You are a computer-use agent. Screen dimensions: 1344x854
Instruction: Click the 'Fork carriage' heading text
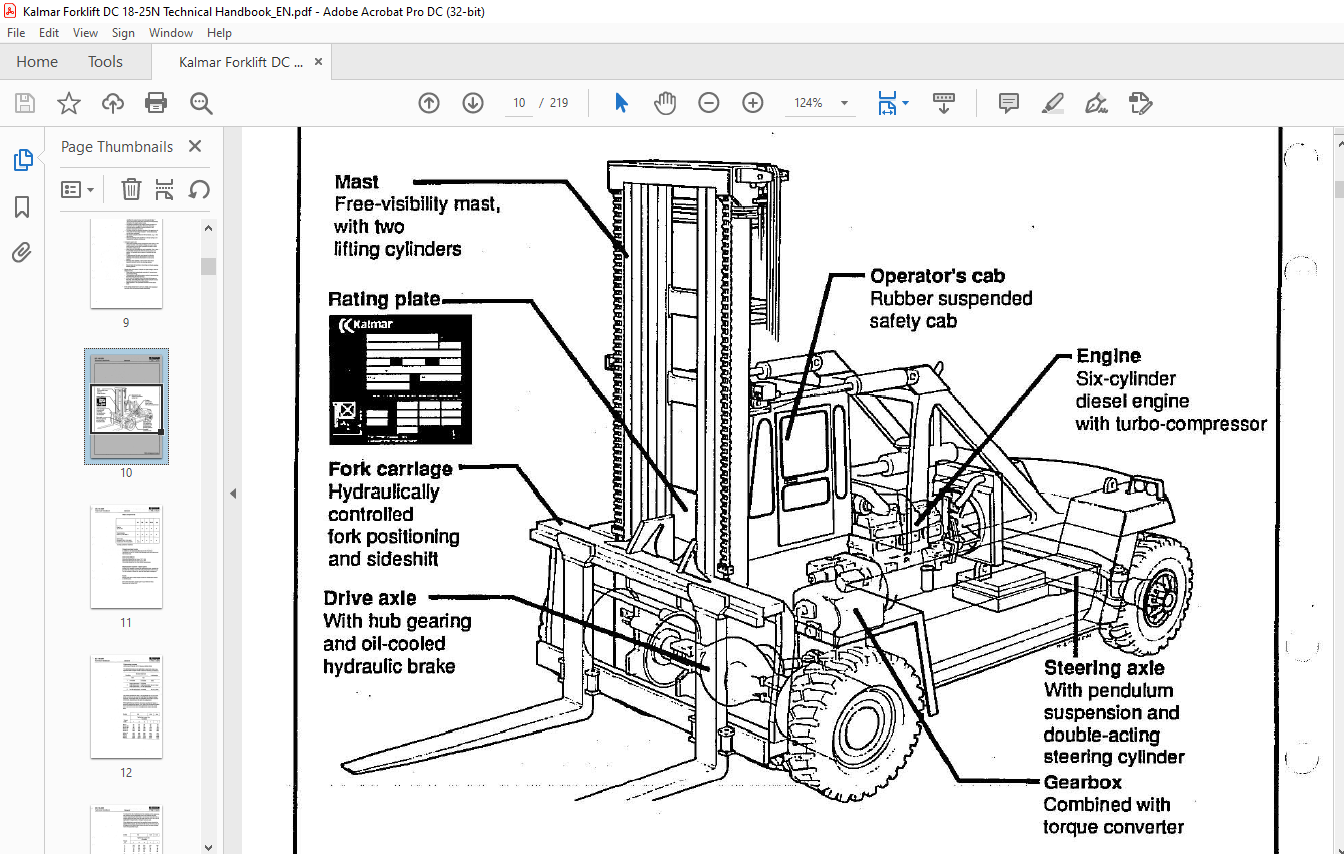coord(390,469)
